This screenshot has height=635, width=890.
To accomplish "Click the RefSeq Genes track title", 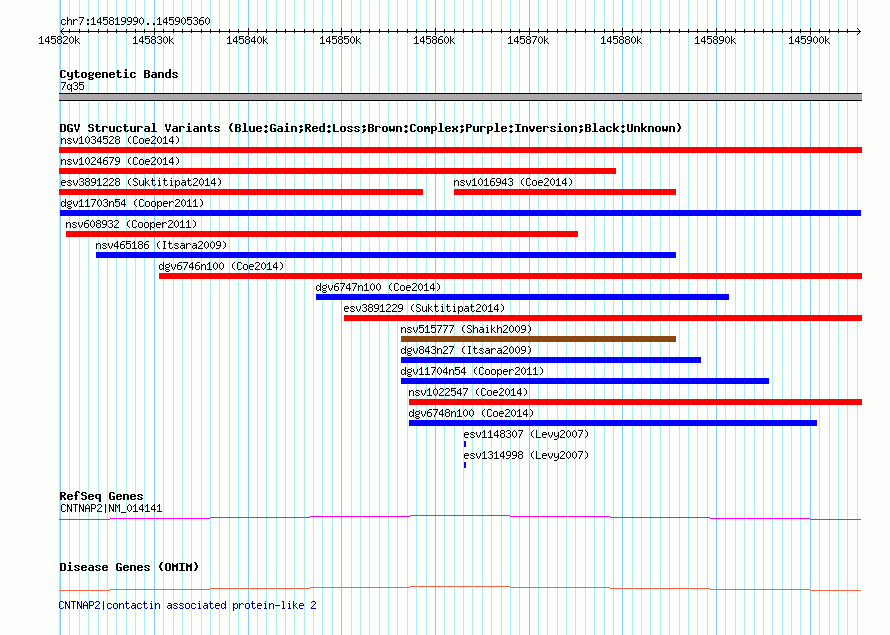I will pyautogui.click(x=101, y=496).
